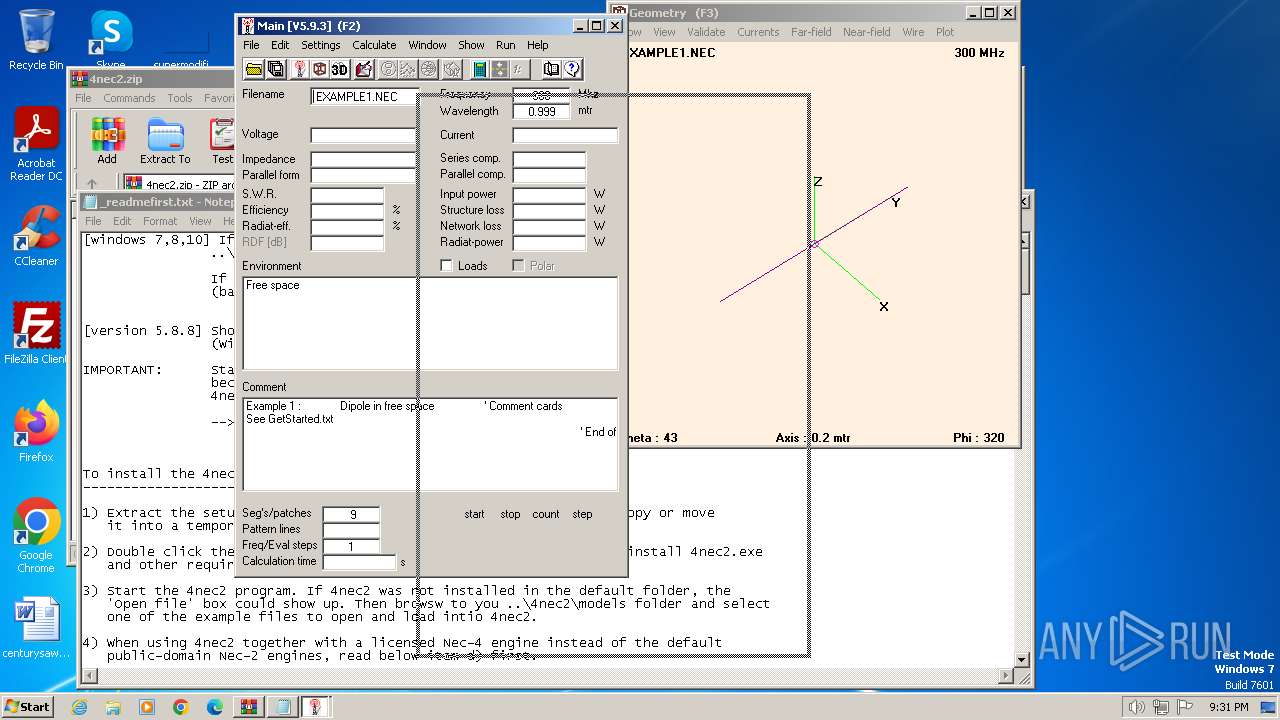Click the pentagon pattern toolbar icon
1280x720 pixels.
452,69
